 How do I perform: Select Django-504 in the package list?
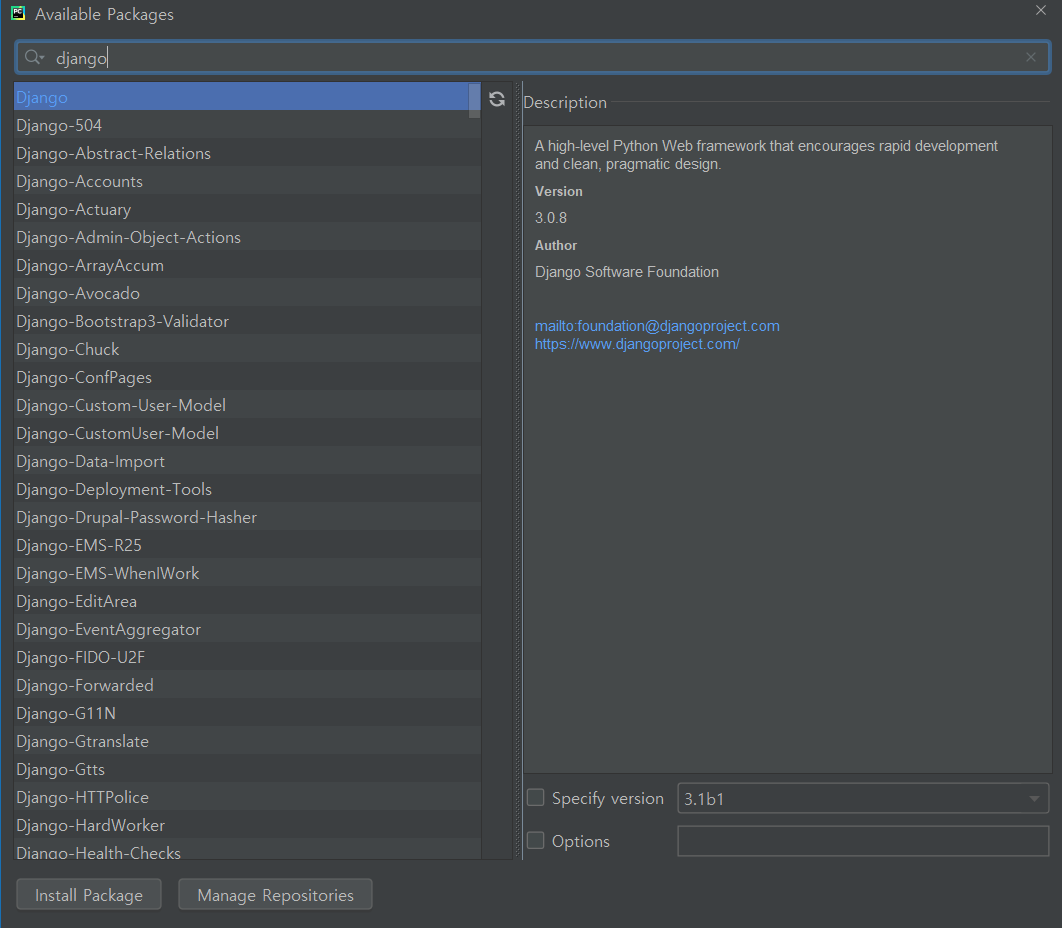(247, 125)
